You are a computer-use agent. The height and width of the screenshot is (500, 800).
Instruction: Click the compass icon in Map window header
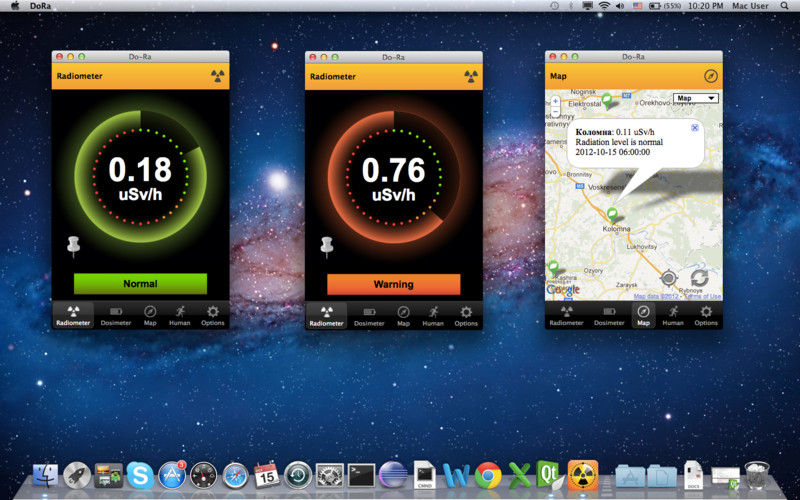711,76
